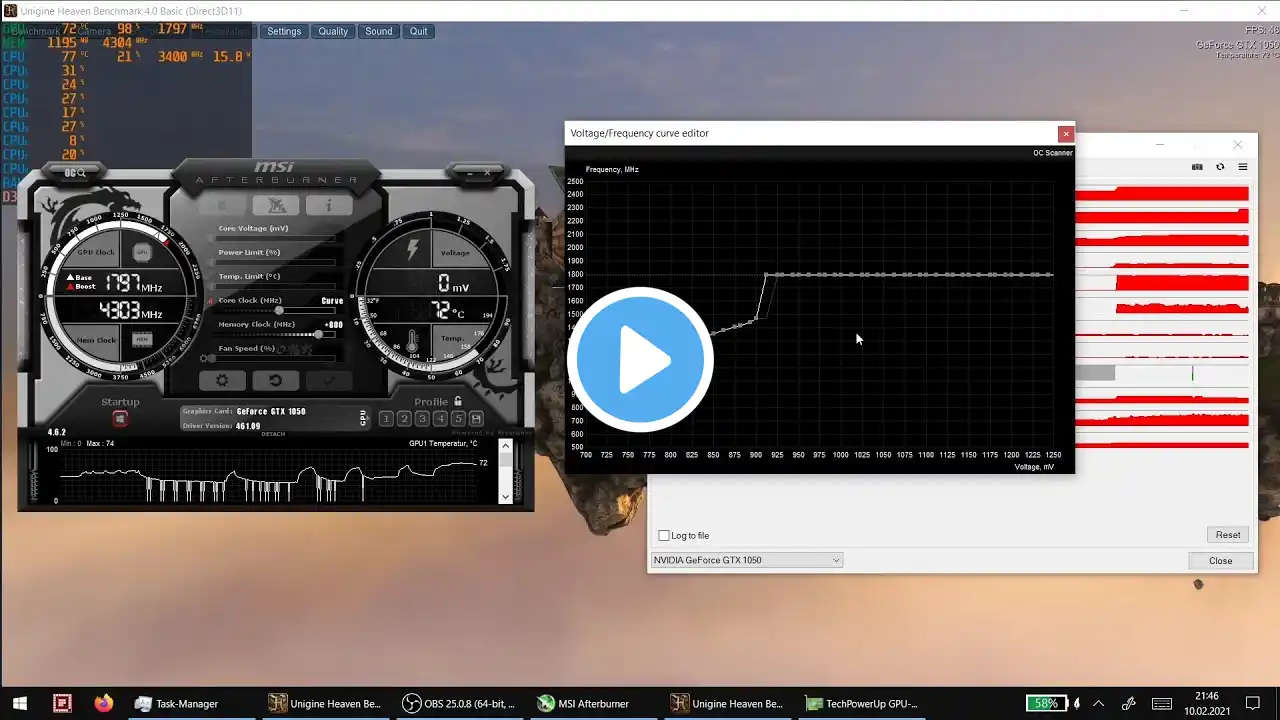Viewport: 1280px width, 720px height.
Task: Click the Reset button in GPU-Z
Action: 1228,535
